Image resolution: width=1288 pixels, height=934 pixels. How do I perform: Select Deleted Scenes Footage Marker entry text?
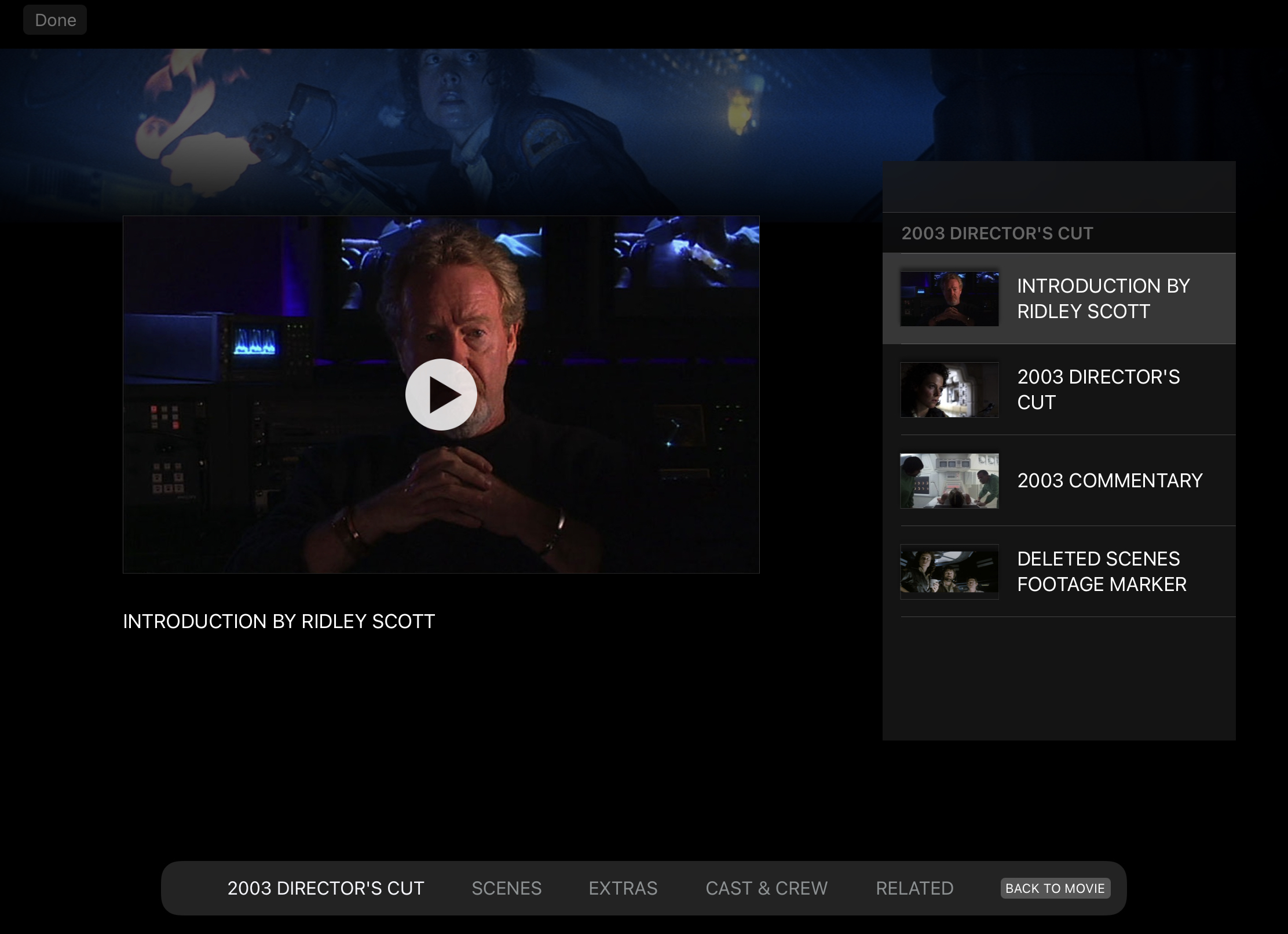(1102, 571)
